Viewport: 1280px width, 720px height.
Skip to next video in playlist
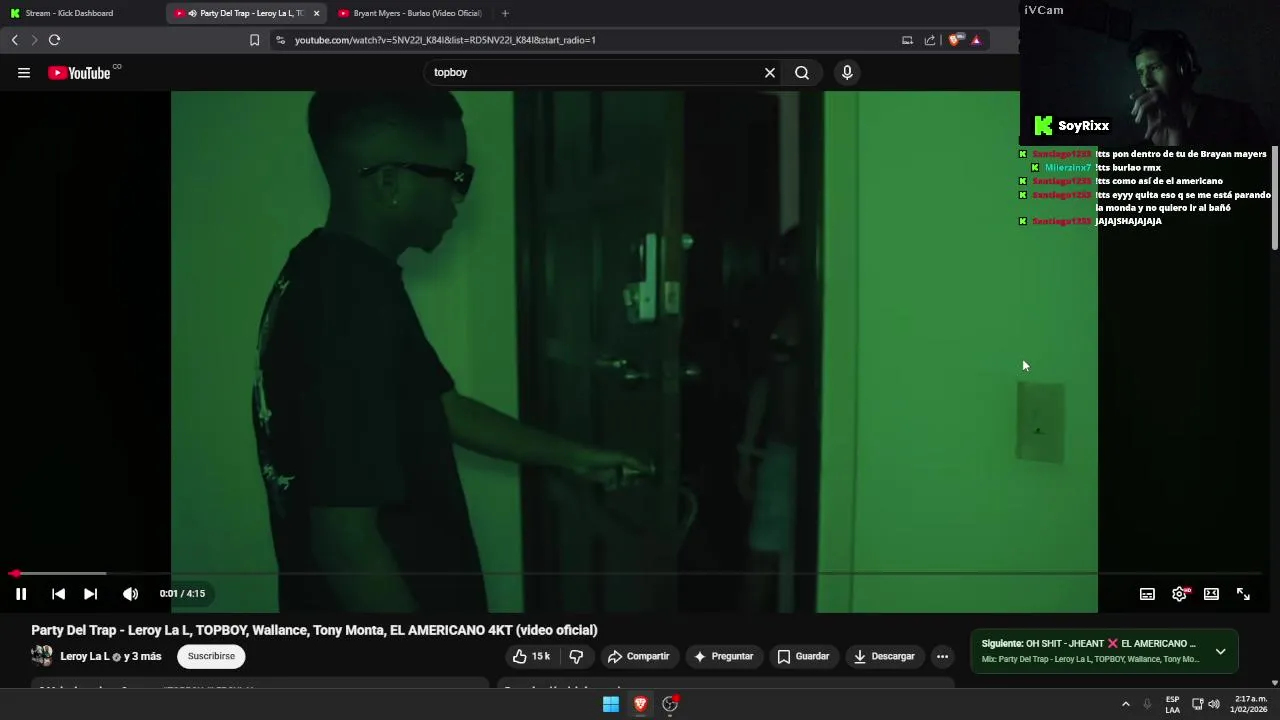click(x=90, y=594)
